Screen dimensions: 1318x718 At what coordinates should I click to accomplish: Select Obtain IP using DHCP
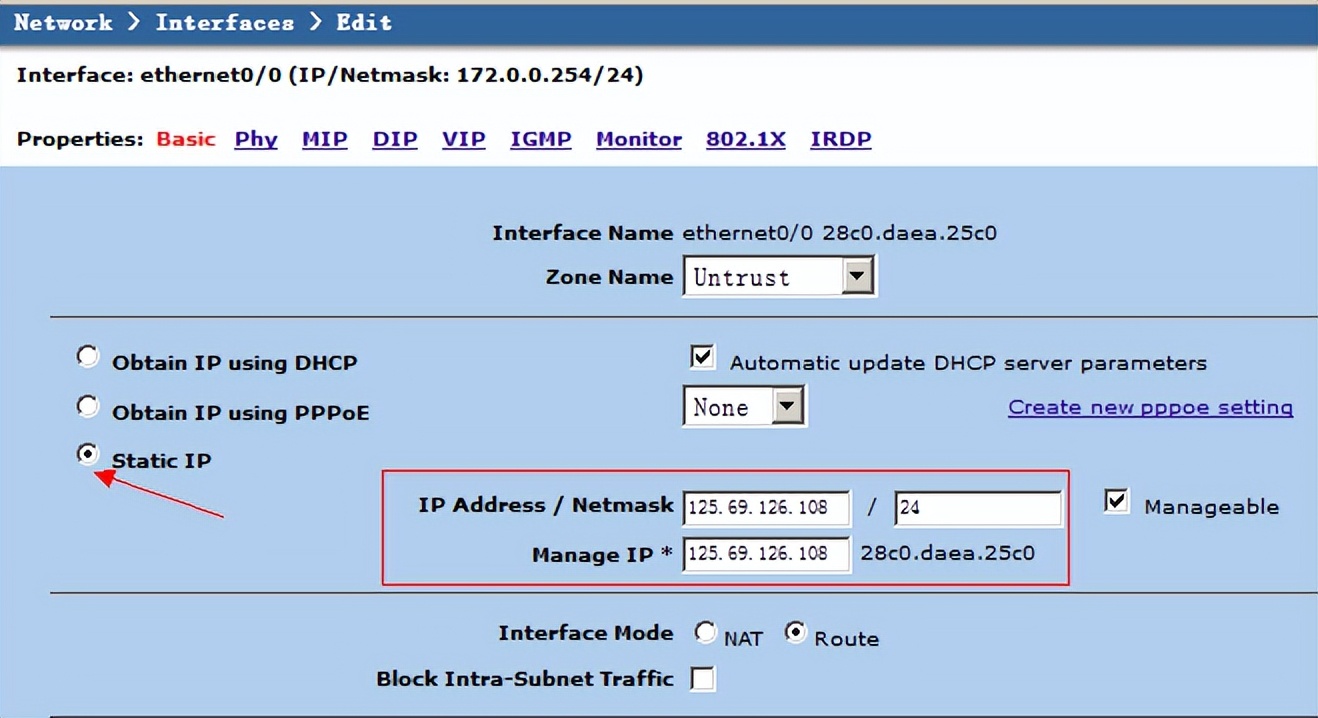click(88, 355)
